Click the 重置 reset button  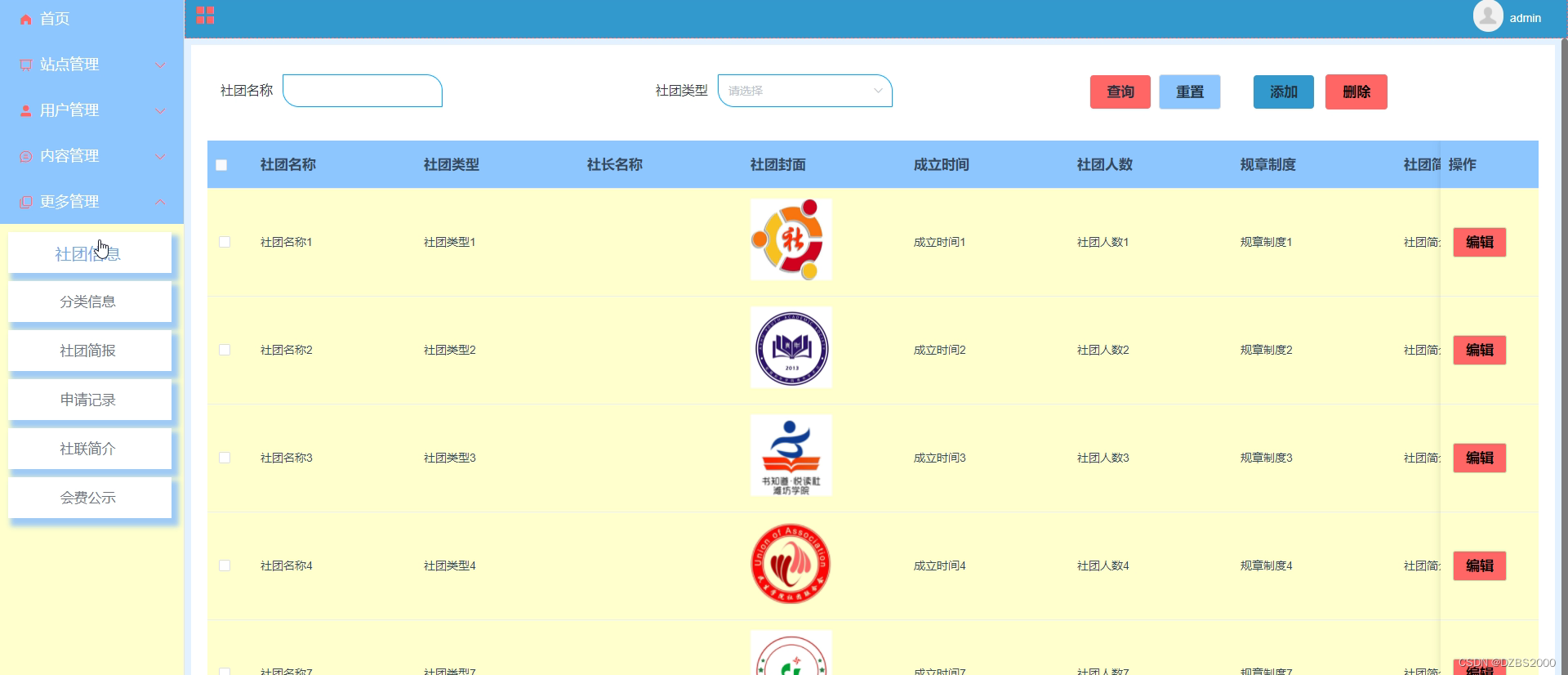(x=1189, y=92)
